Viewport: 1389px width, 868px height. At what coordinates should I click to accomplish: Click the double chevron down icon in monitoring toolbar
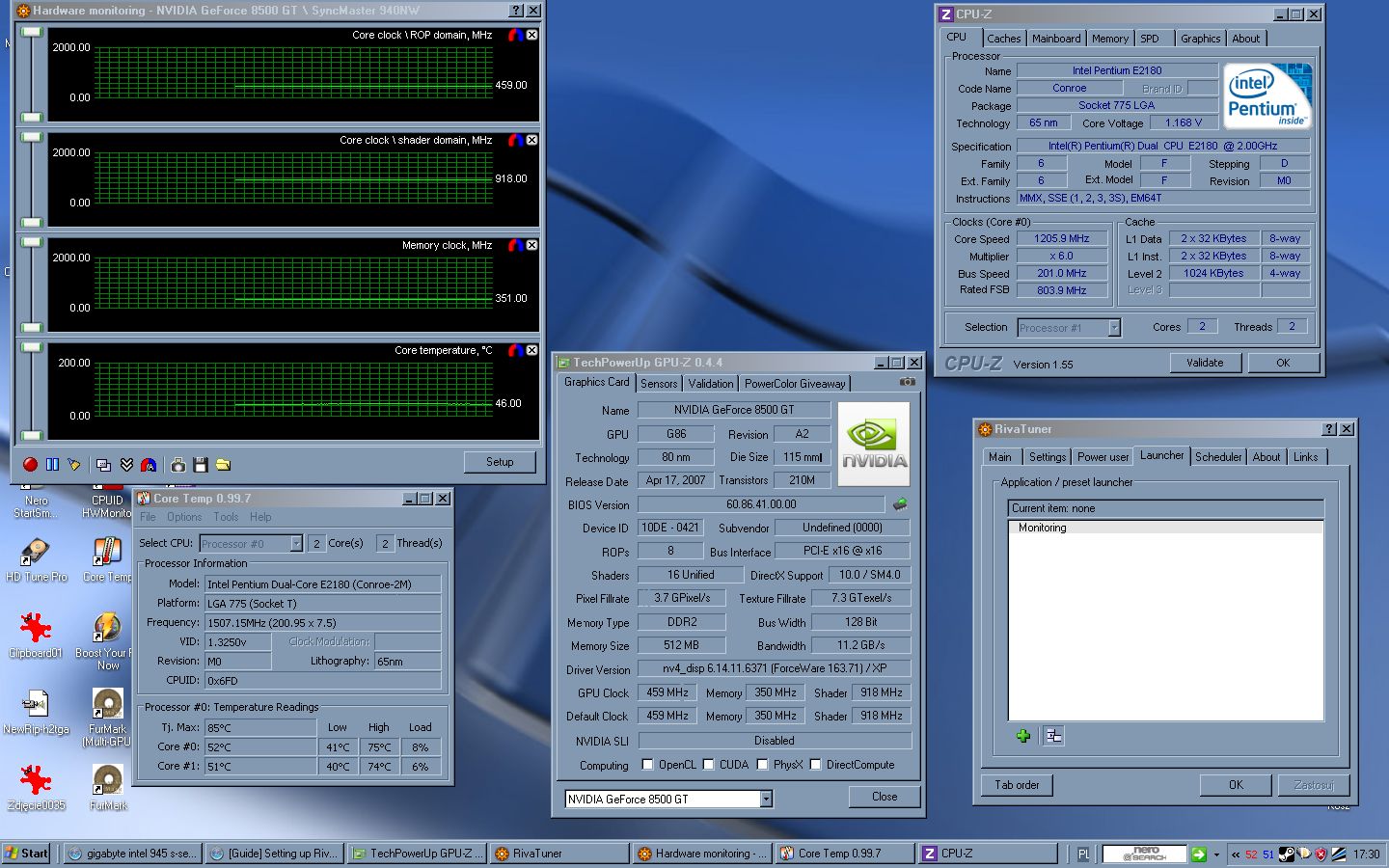(126, 465)
